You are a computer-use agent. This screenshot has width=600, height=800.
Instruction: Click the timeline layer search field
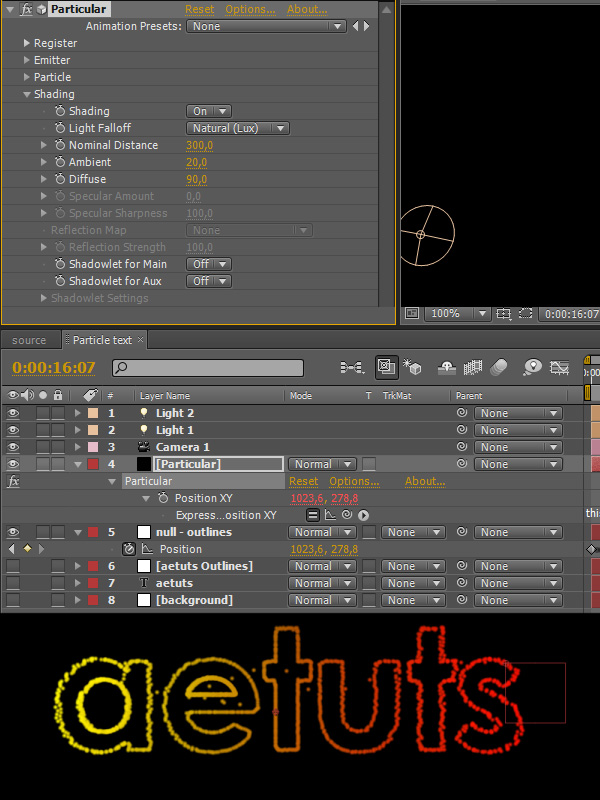point(208,368)
